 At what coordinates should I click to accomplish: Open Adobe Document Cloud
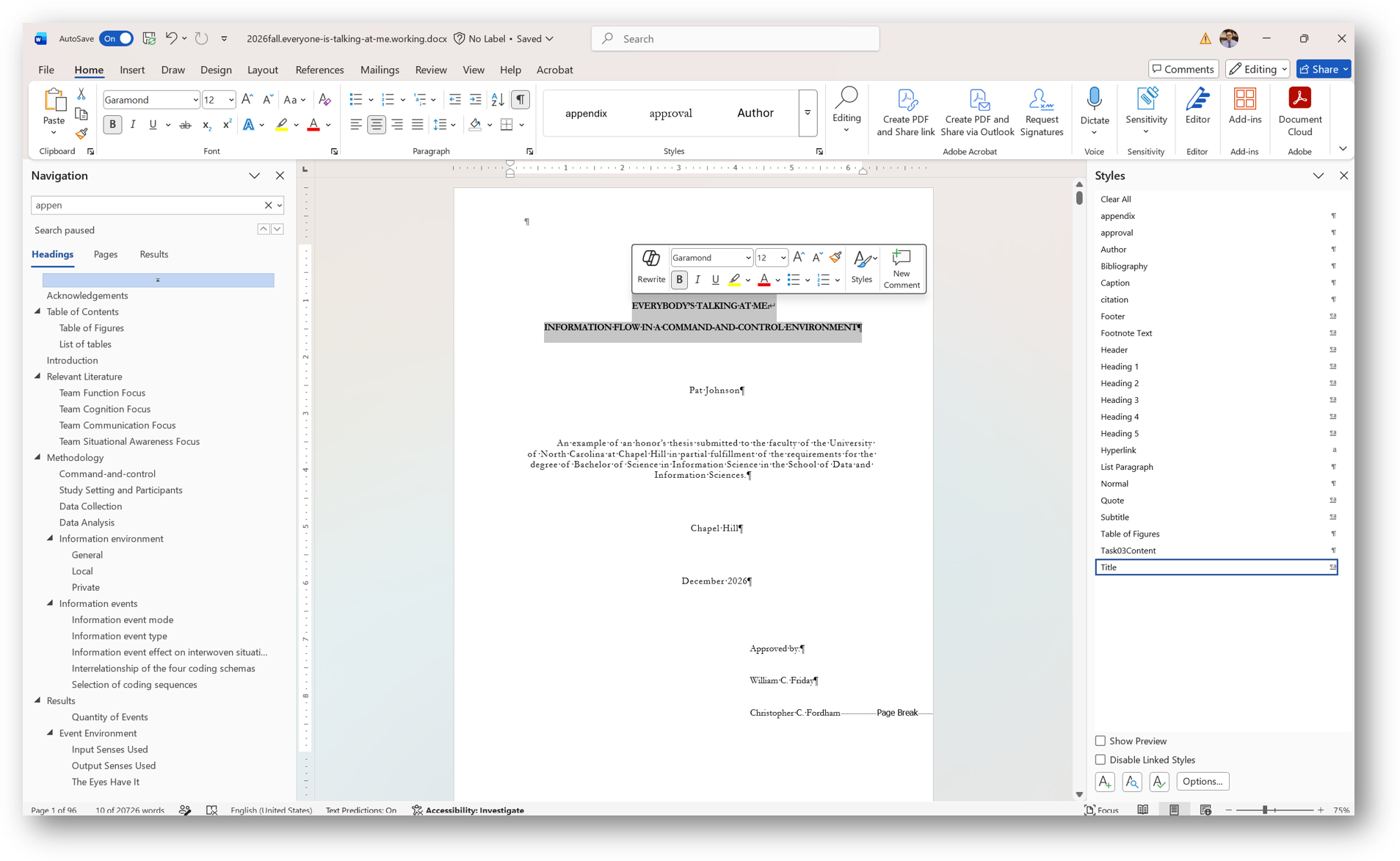[x=1299, y=112]
